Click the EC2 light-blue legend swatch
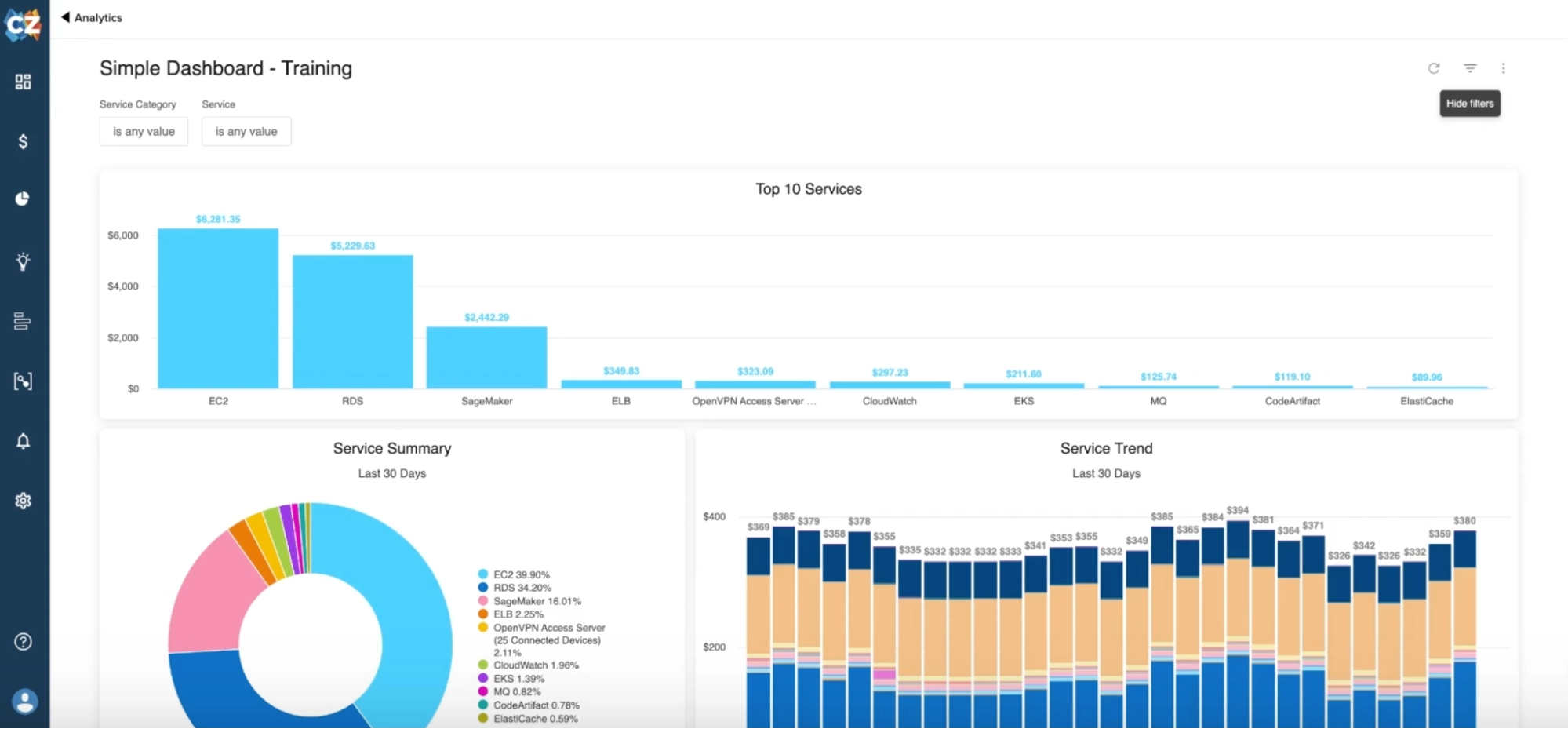1568x729 pixels. (483, 574)
